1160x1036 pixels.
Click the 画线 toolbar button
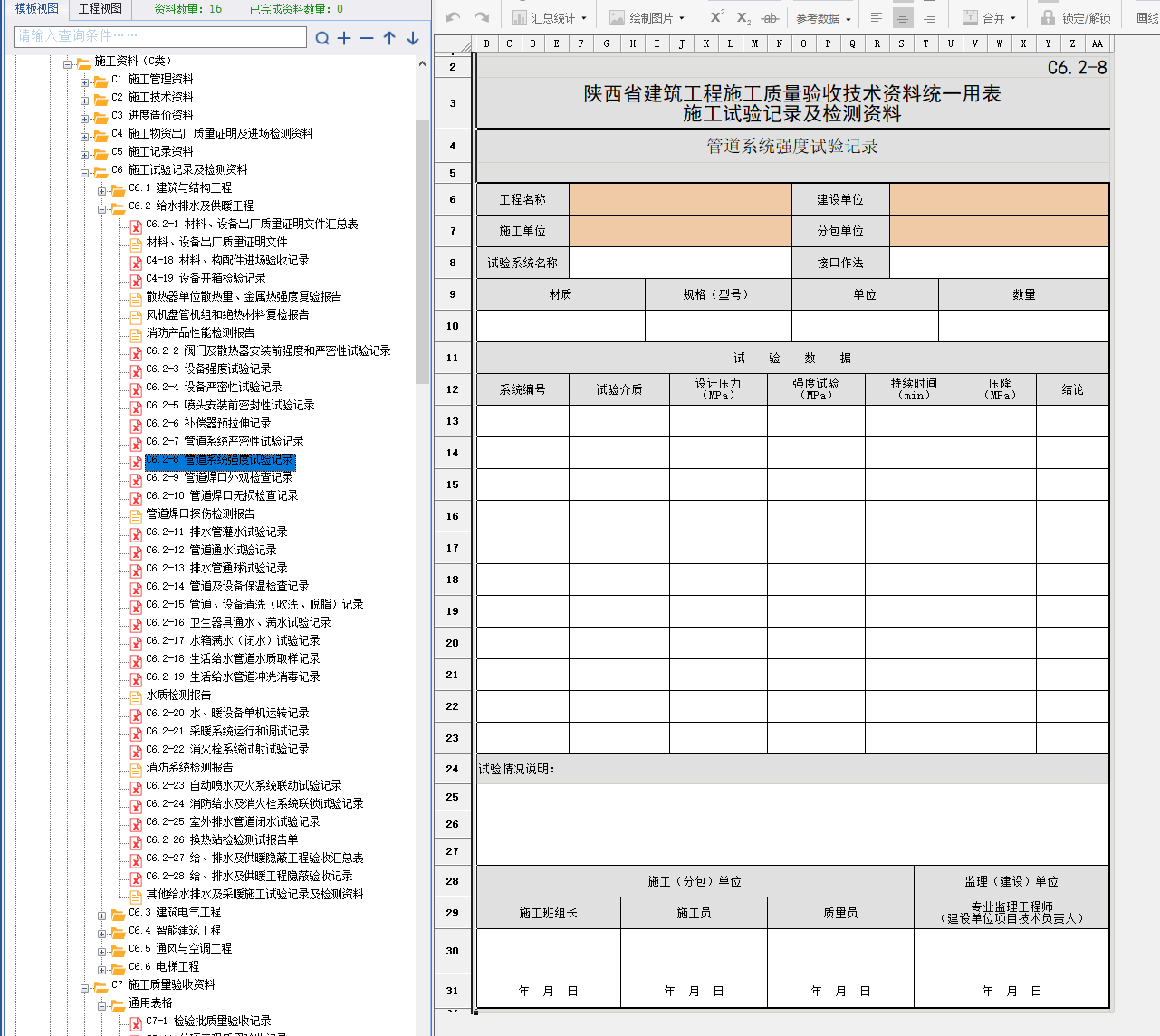pyautogui.click(x=1148, y=18)
